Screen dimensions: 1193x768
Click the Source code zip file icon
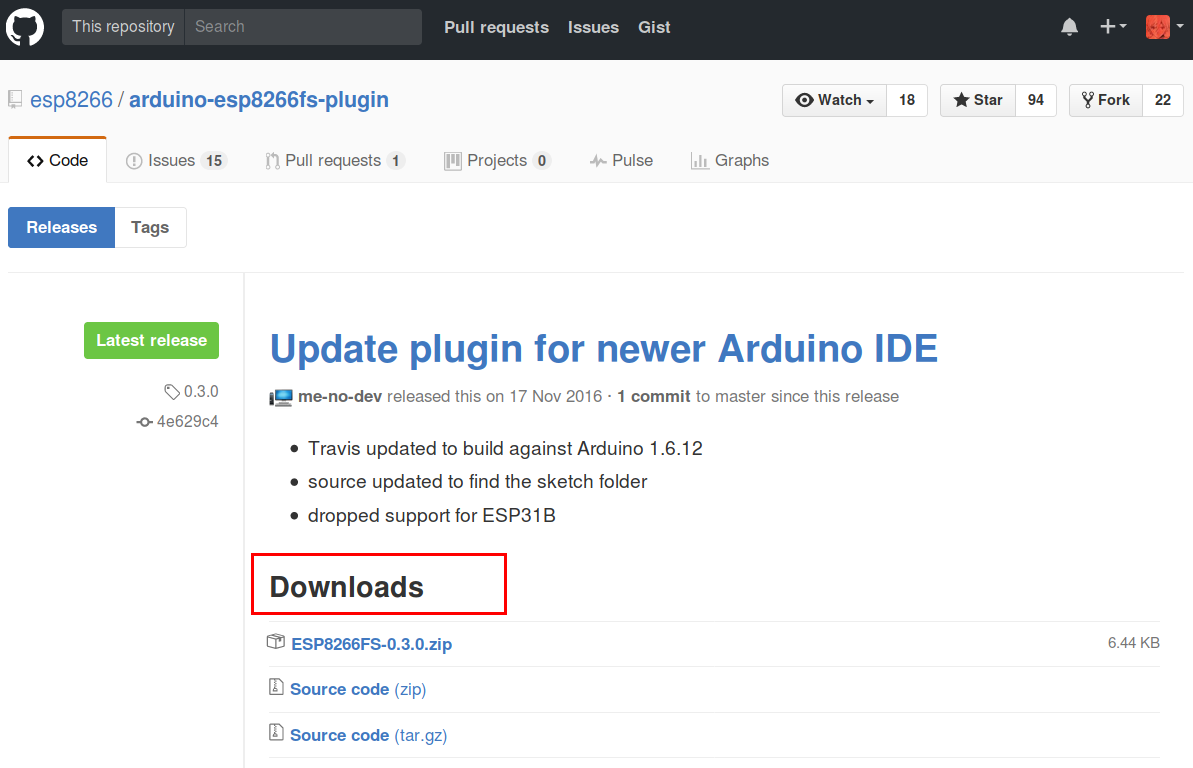coord(276,688)
